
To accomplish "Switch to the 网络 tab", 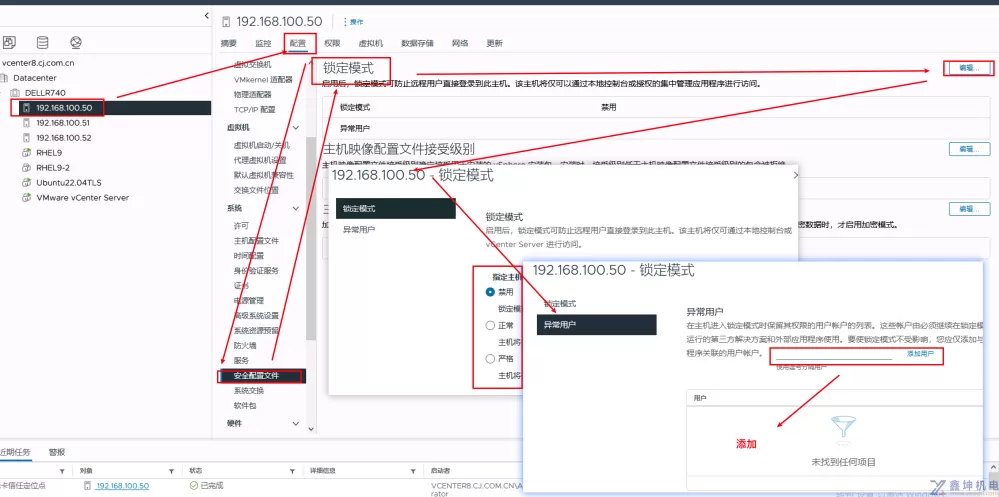I will [x=460, y=43].
